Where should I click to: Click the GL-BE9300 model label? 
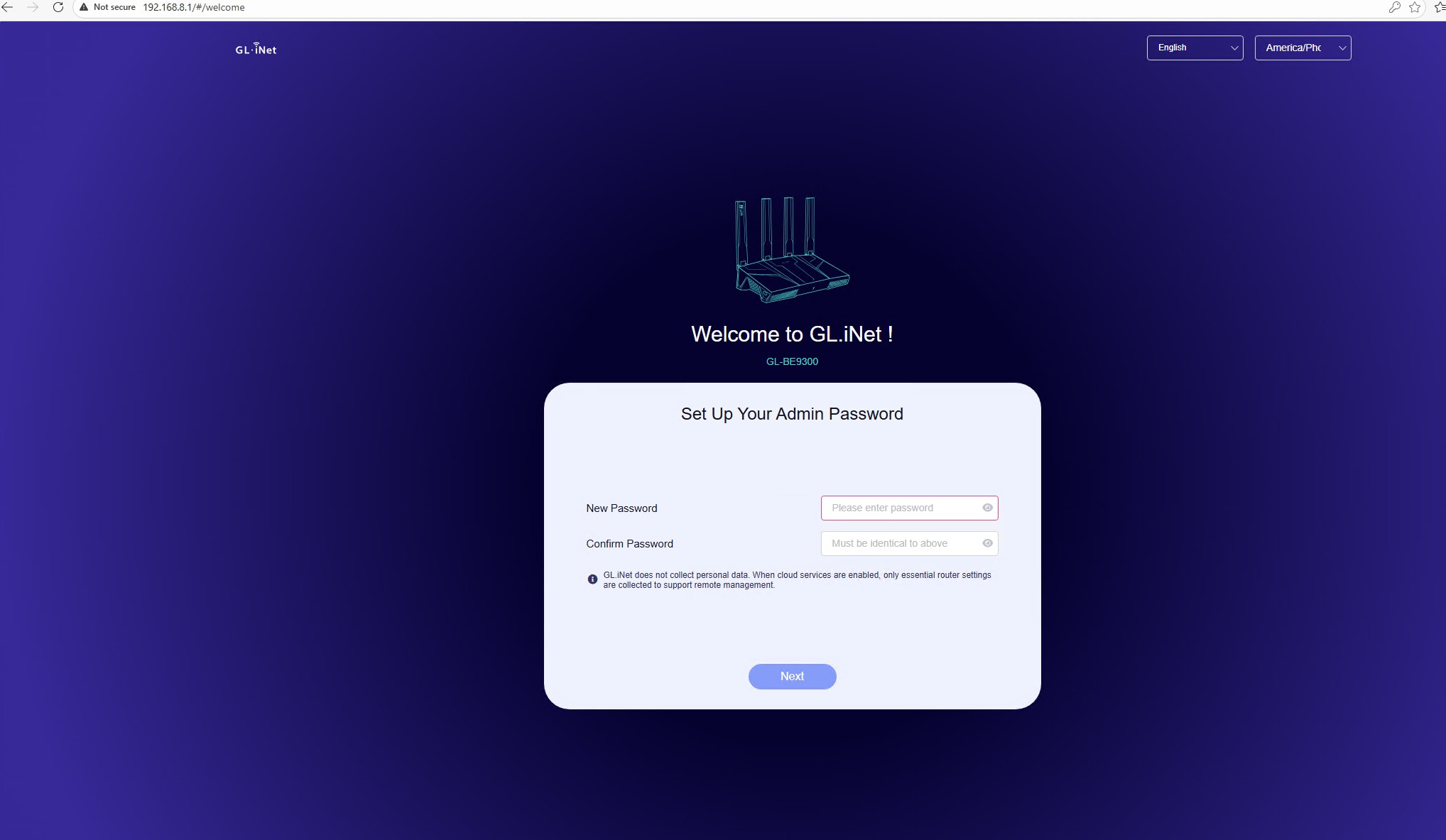(792, 361)
